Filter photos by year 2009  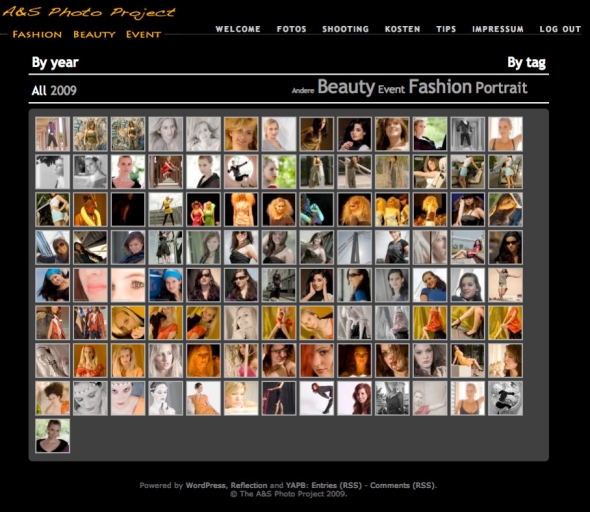[64, 90]
